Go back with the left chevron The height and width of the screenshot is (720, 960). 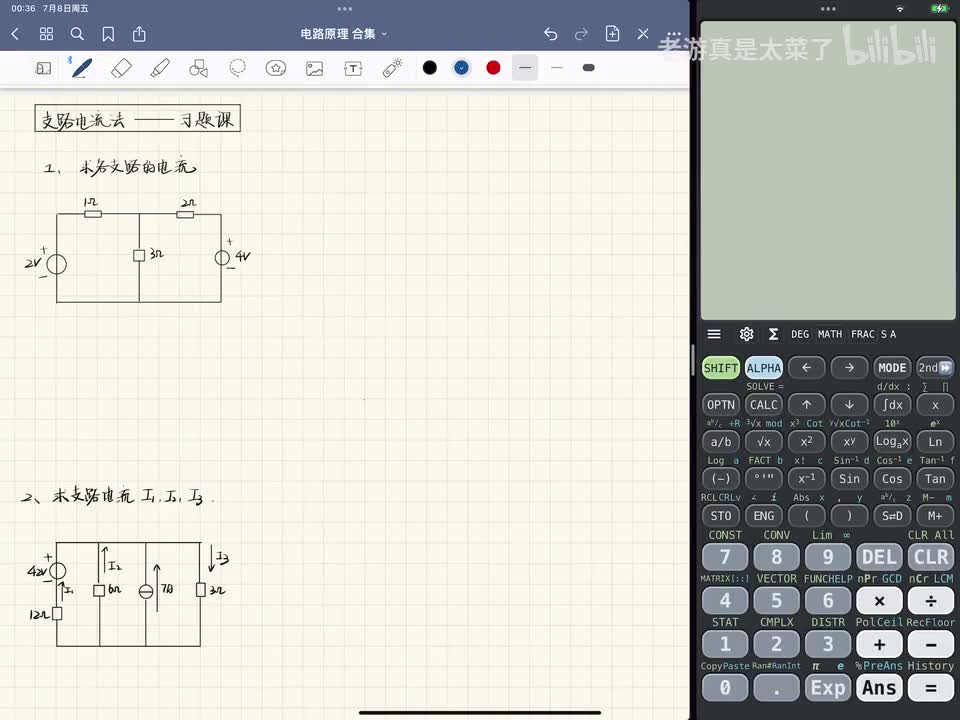pyautogui.click(x=15, y=34)
